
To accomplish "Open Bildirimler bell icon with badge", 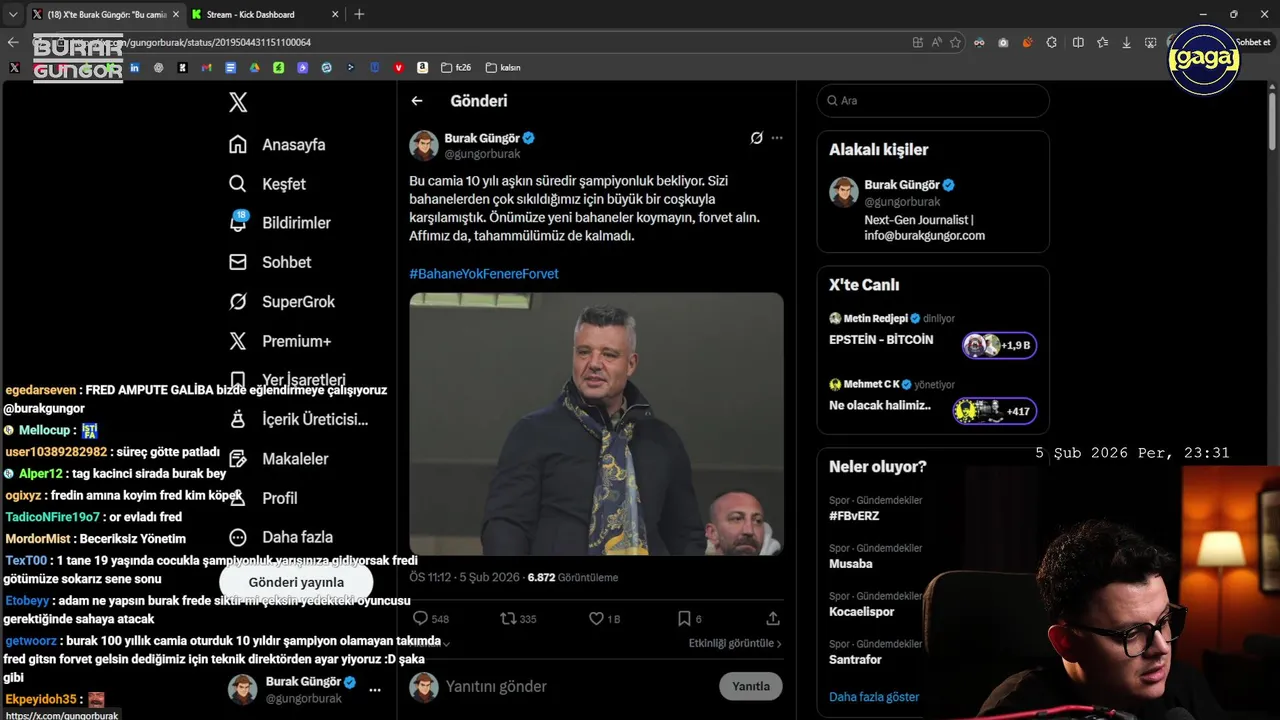I will point(238,222).
